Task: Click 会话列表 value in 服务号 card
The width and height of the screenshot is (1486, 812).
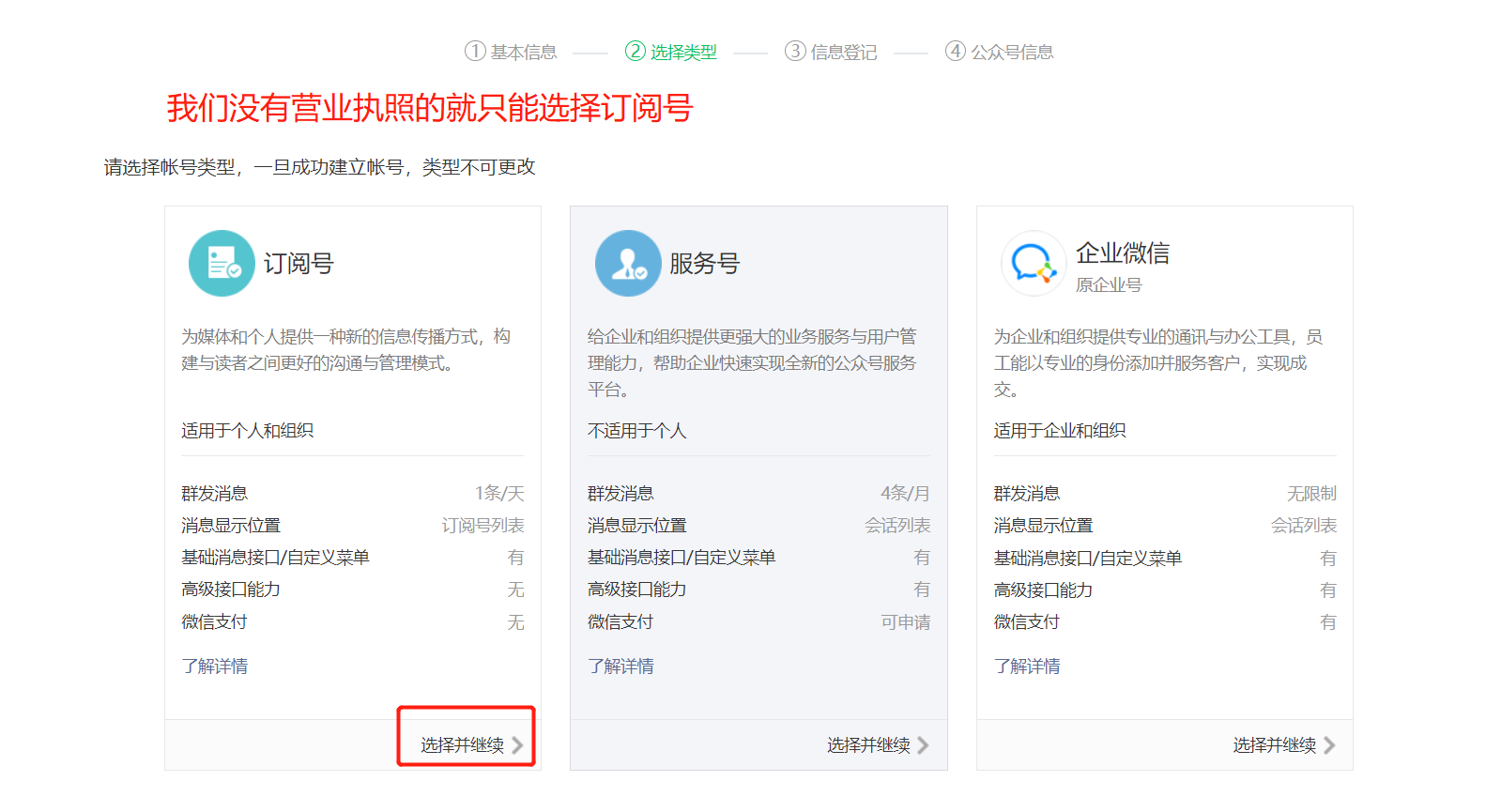Action: click(898, 526)
